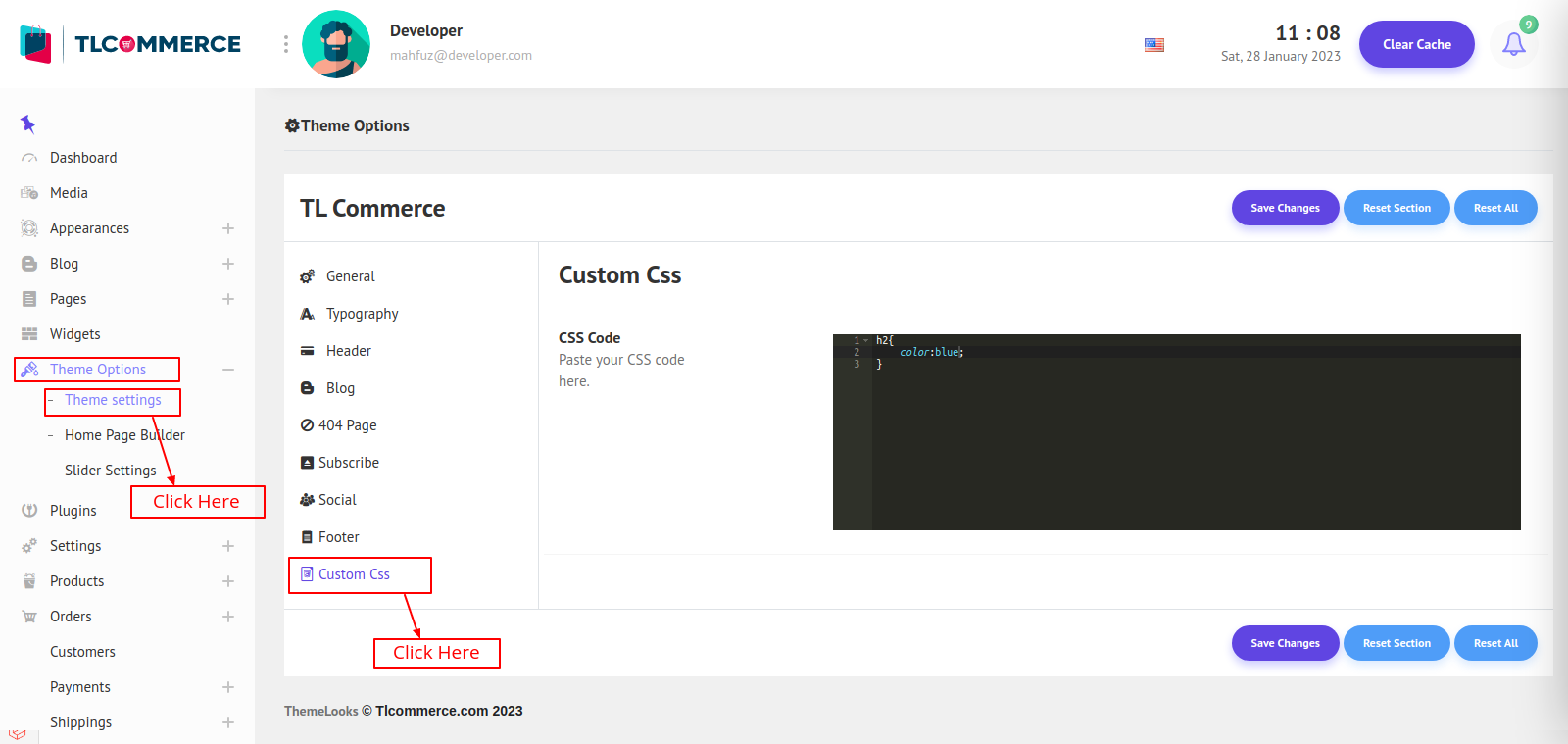Click the notification bell icon
Image resolution: width=1568 pixels, height=744 pixels.
[1513, 44]
